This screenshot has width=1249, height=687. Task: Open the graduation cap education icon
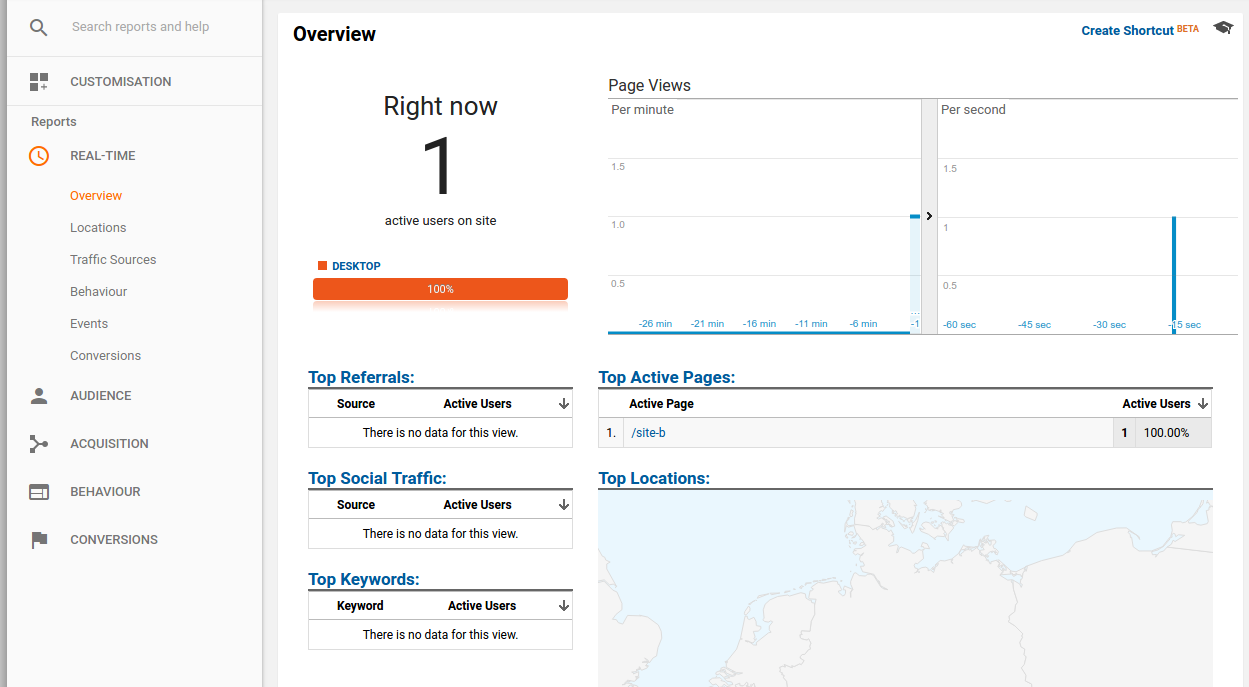[1223, 28]
